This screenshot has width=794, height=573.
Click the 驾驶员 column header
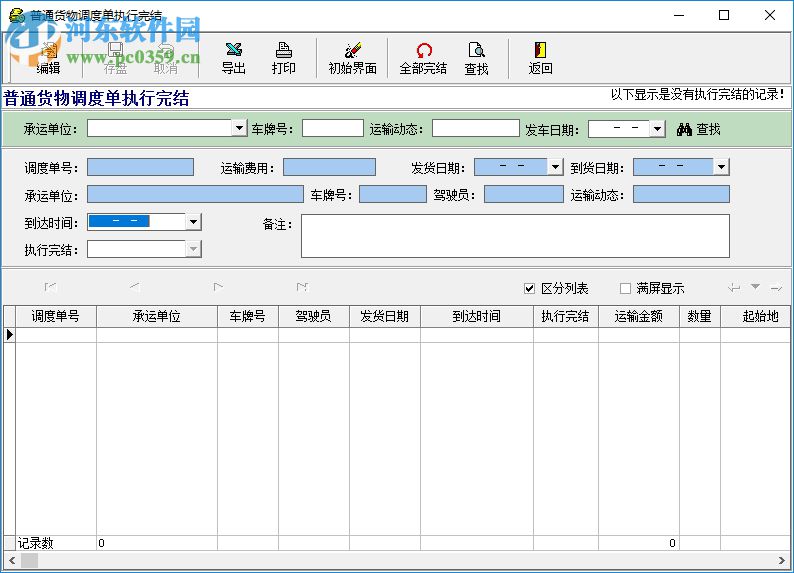point(314,316)
